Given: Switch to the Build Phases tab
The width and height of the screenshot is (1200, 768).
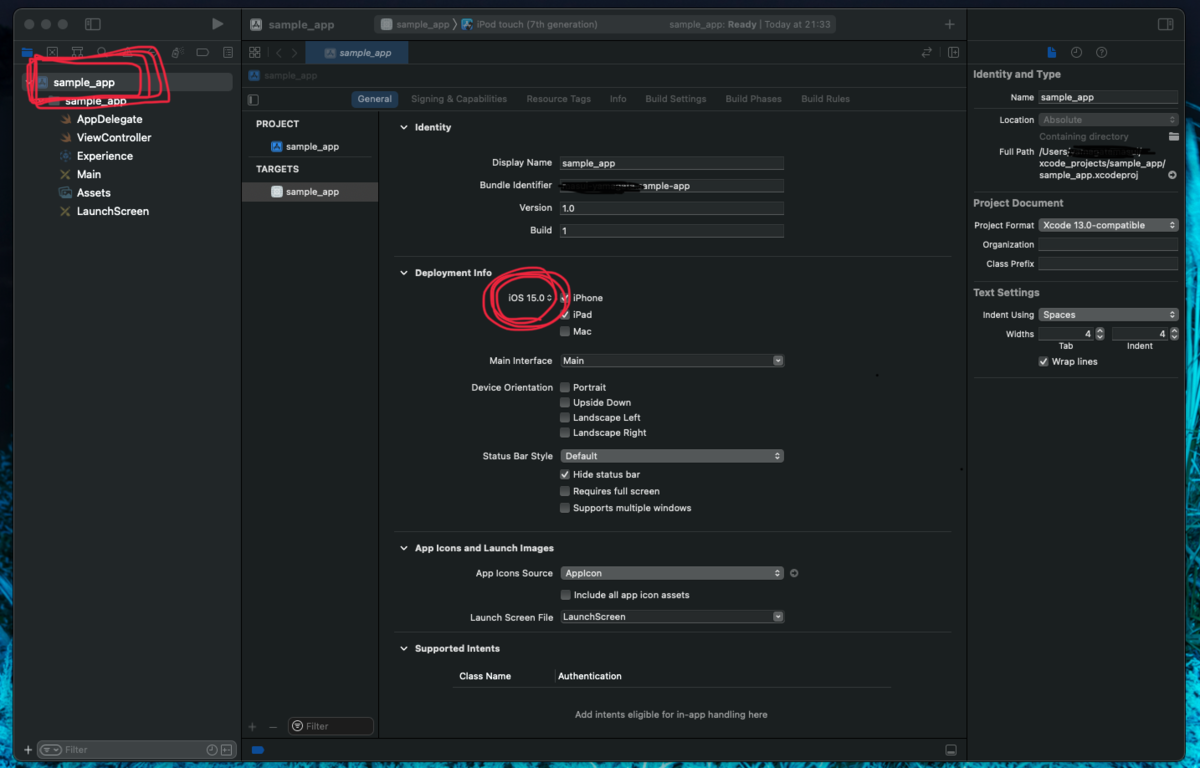Looking at the screenshot, I should click(x=754, y=99).
